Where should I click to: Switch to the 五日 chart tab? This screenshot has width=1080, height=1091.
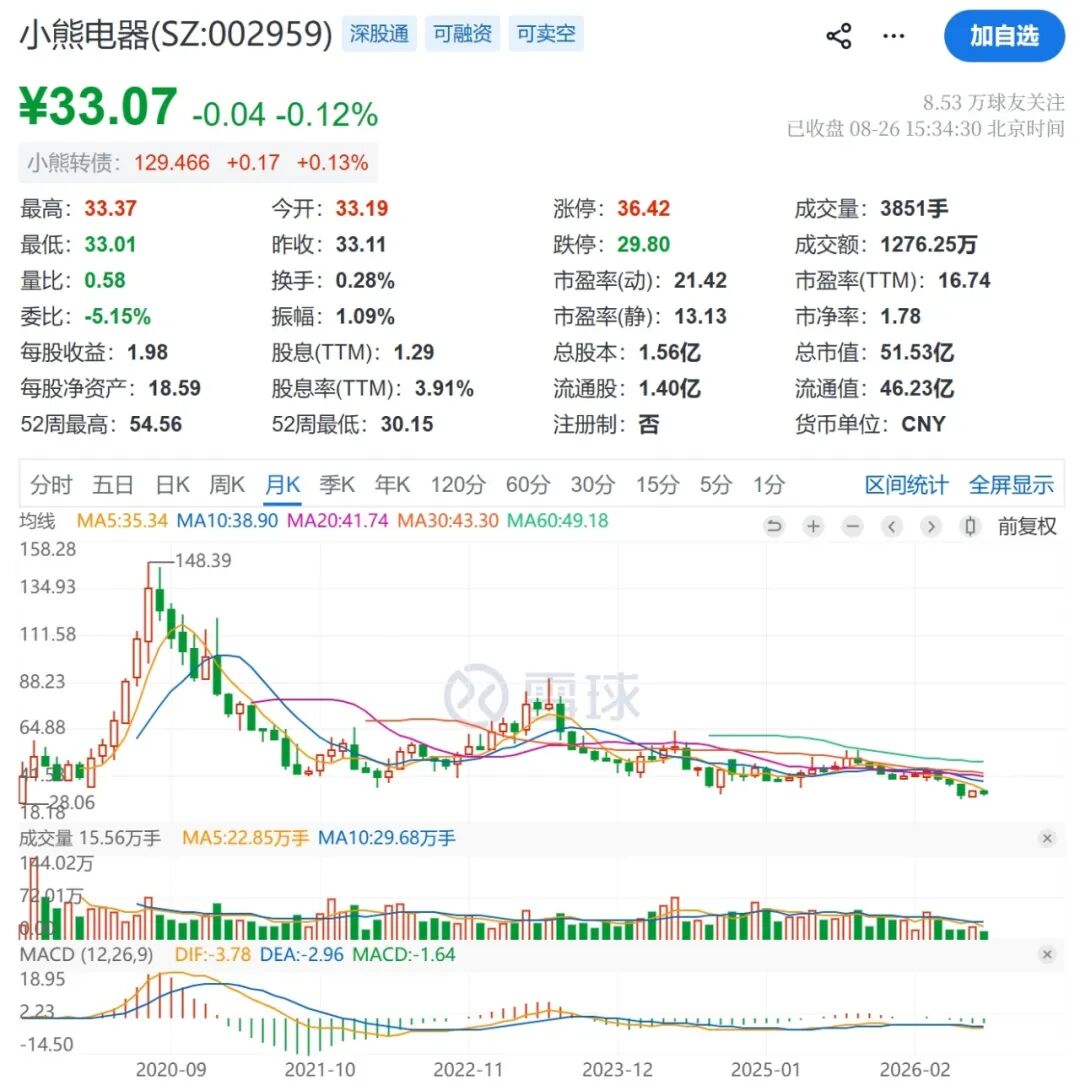[x=113, y=484]
